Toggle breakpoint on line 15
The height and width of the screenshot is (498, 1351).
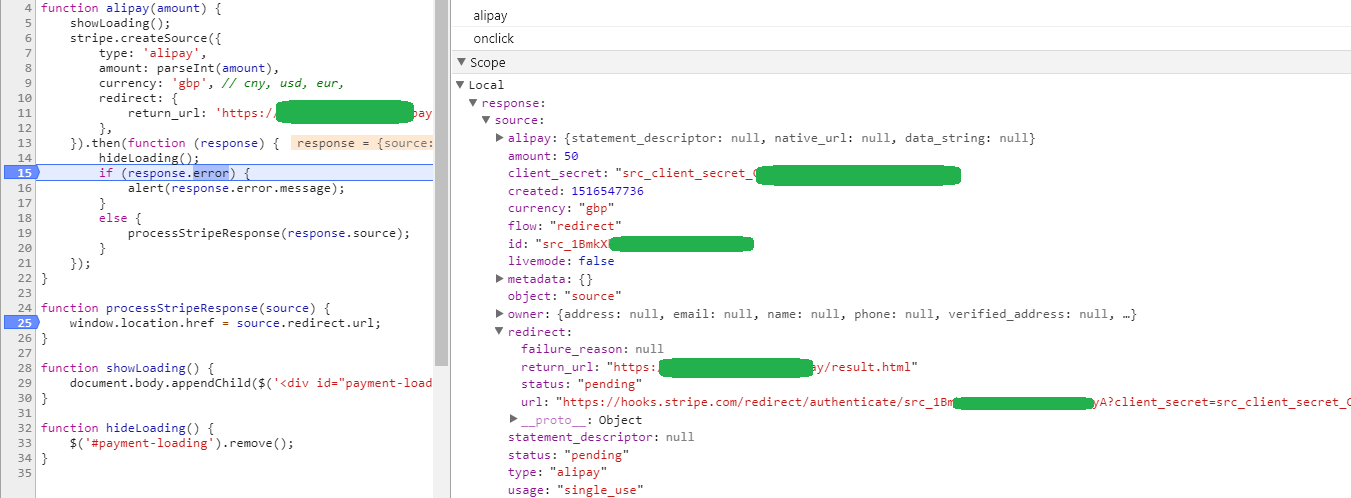tap(18, 173)
